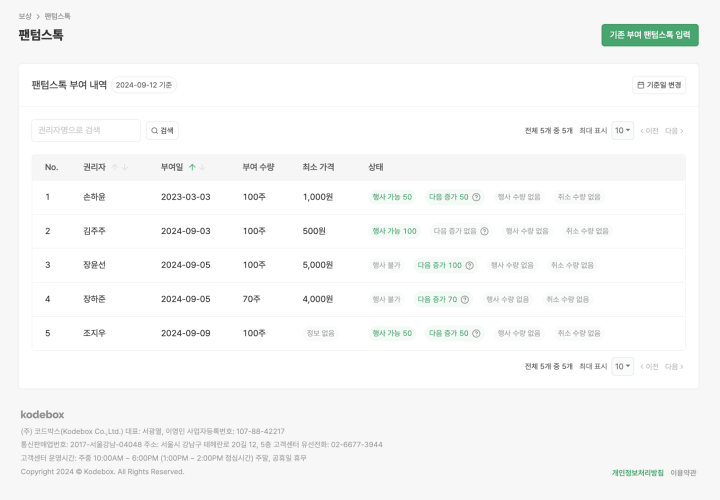Viewport: 720px width, 500px height.
Task: Click the 500원 minimum price cell
Action: pos(314,231)
